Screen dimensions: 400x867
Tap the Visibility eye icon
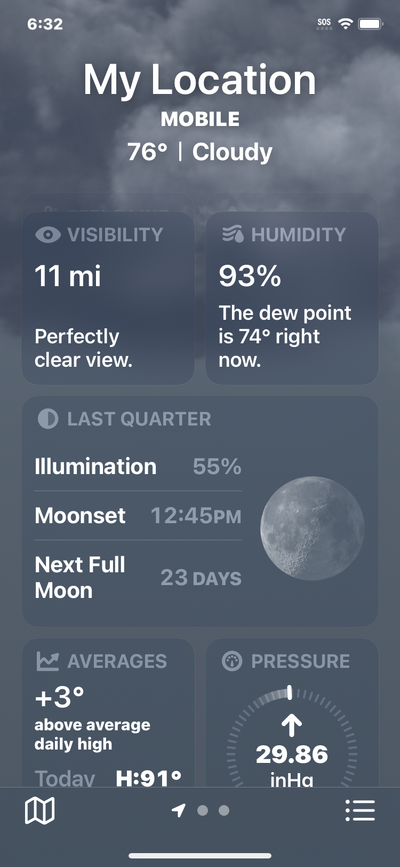[x=48, y=234]
